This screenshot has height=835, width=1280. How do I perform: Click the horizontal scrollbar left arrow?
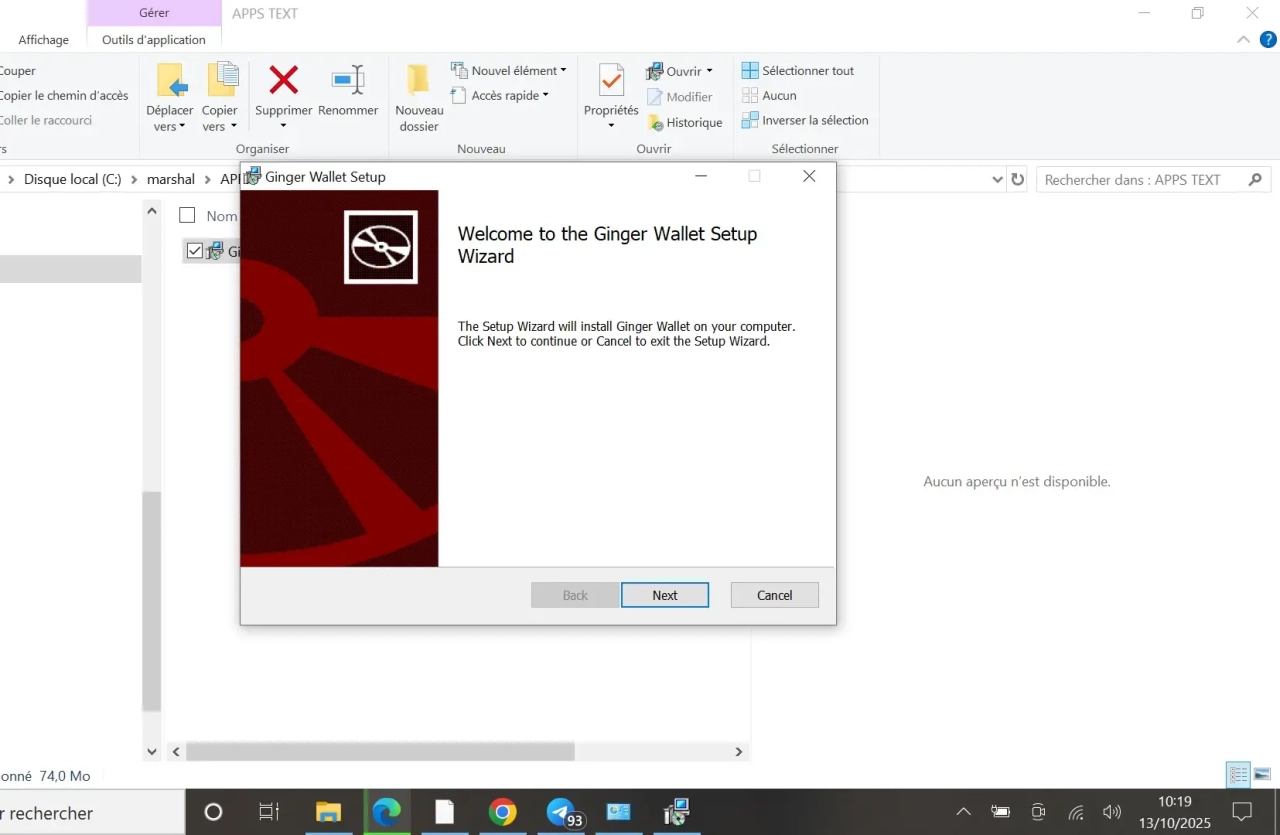176,751
